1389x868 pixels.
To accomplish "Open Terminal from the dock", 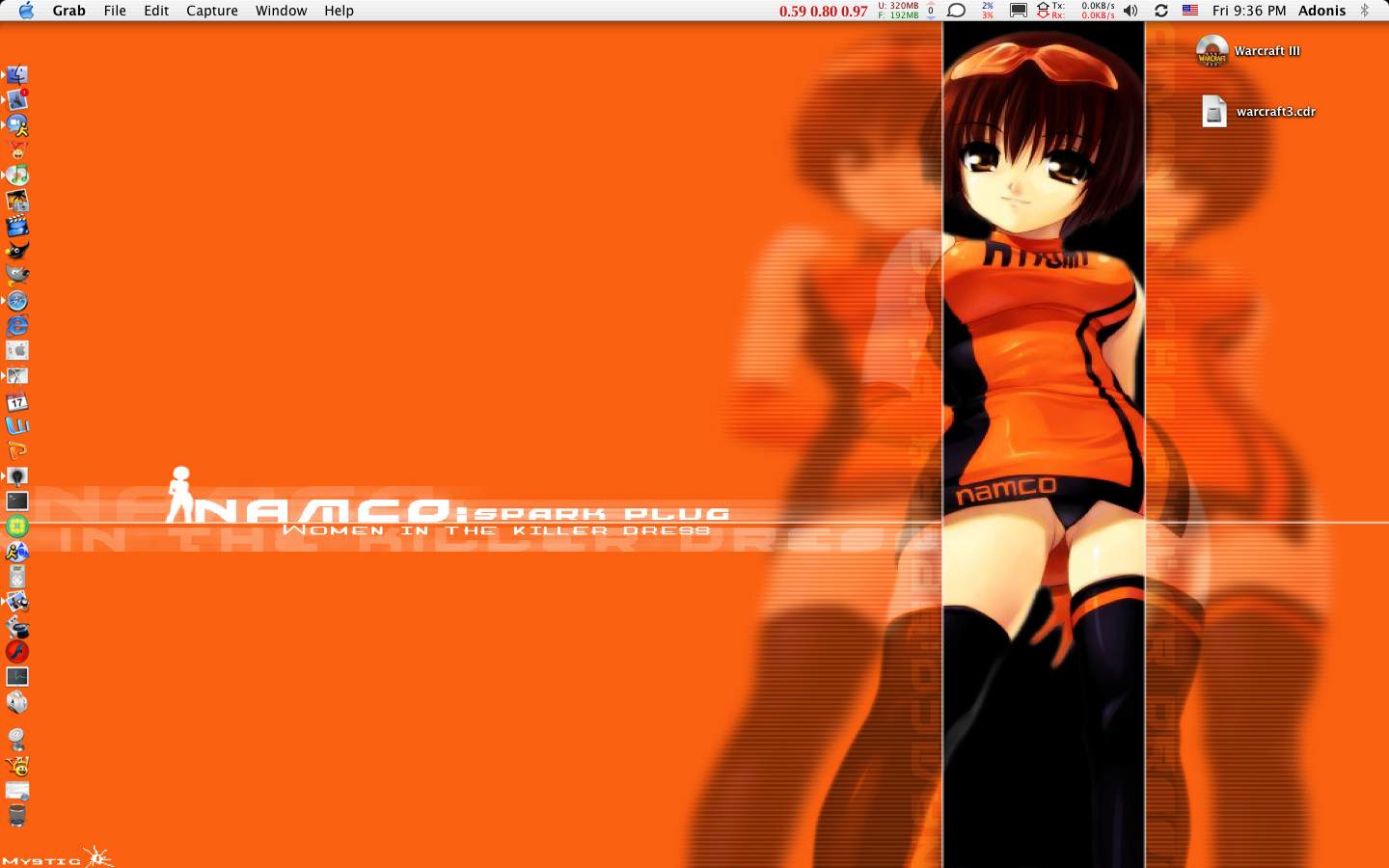I will click(x=17, y=501).
